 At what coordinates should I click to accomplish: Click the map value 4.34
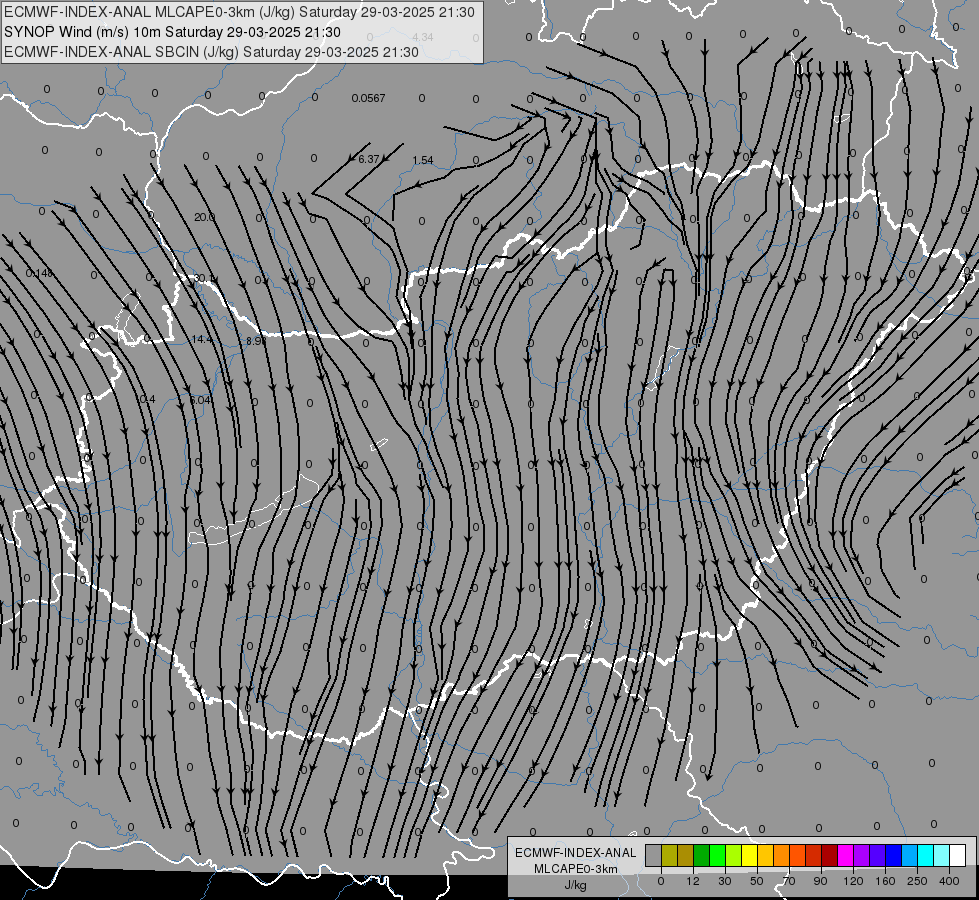click(423, 37)
